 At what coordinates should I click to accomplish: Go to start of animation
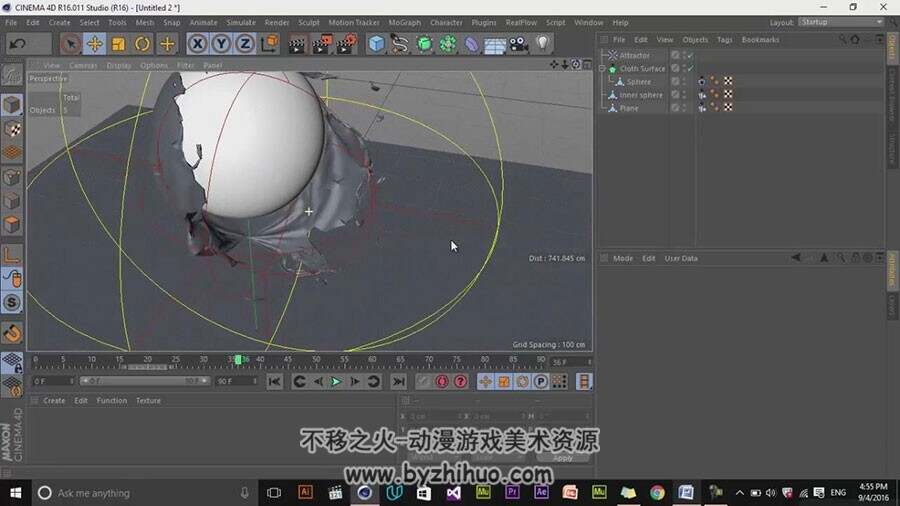pos(274,382)
